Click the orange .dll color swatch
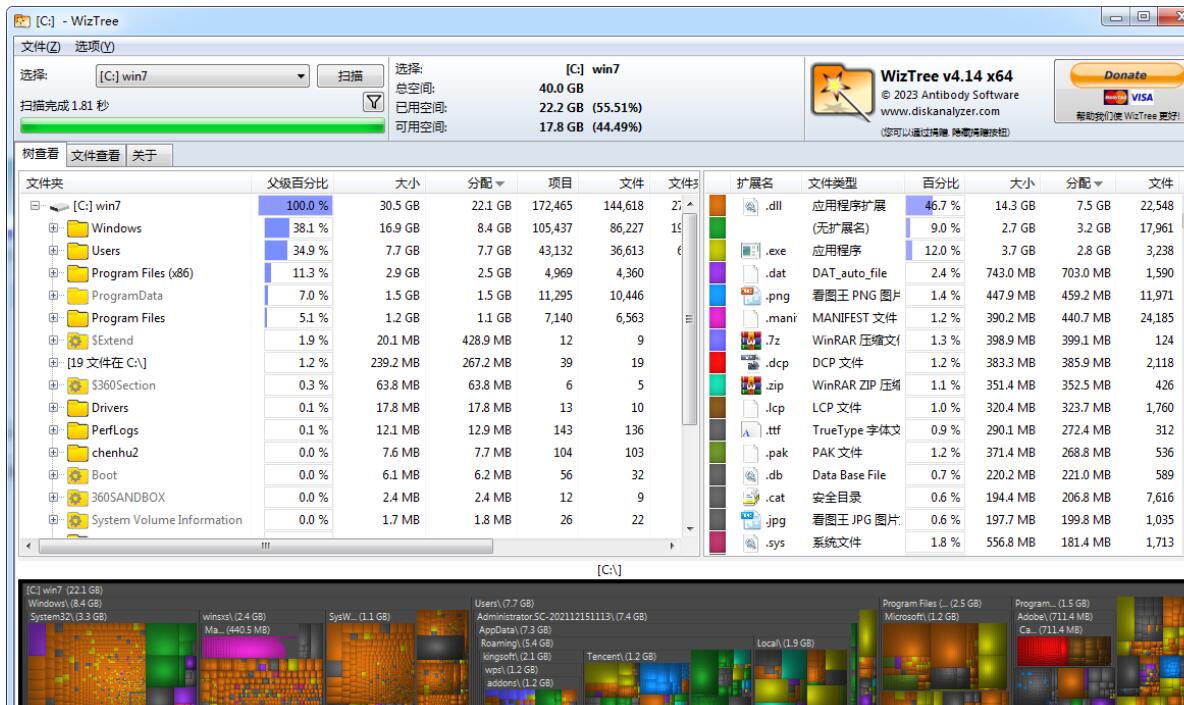Image resolution: width=1184 pixels, height=705 pixels. tap(717, 205)
